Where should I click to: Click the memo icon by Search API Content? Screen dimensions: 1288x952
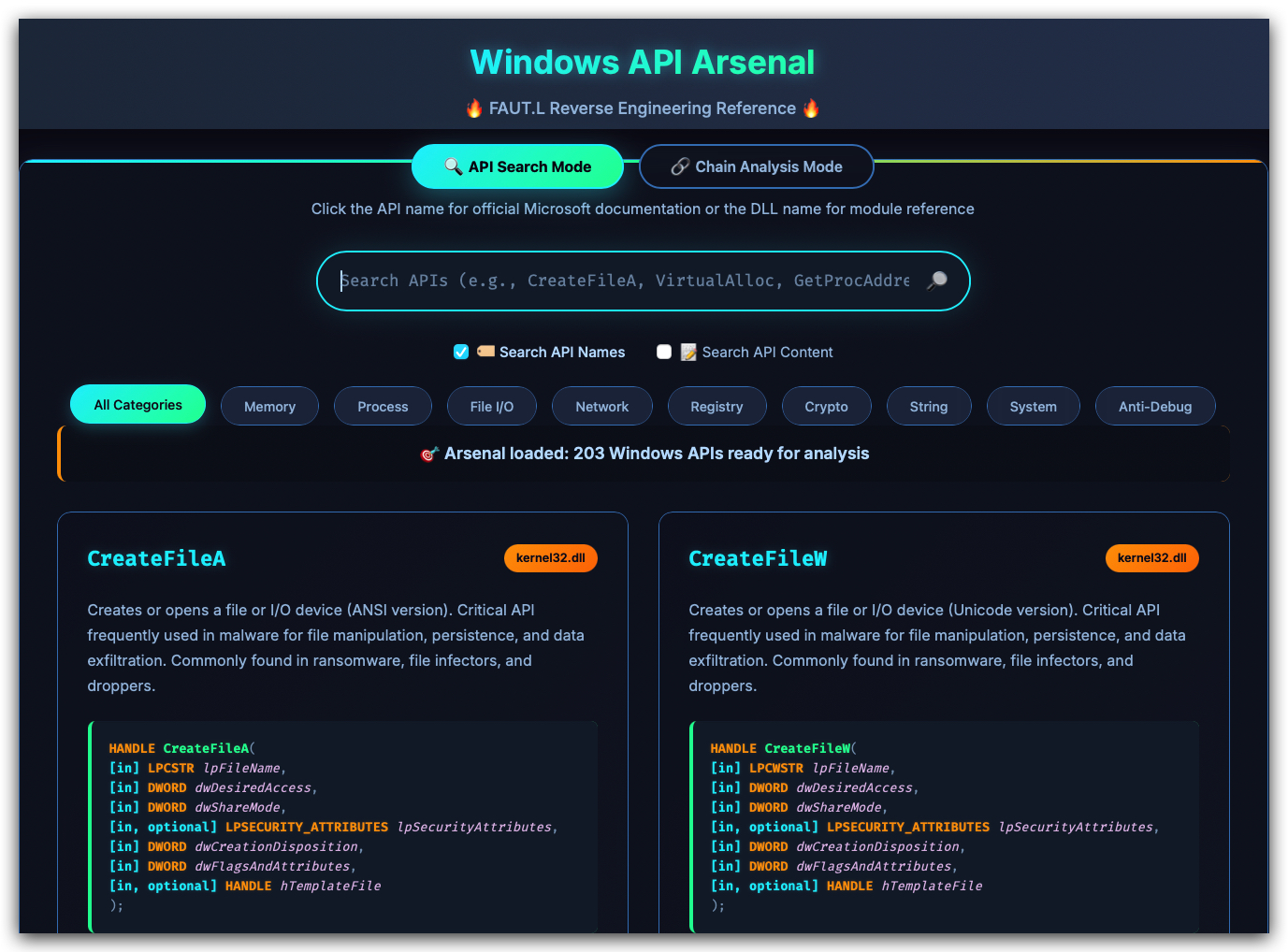(688, 352)
